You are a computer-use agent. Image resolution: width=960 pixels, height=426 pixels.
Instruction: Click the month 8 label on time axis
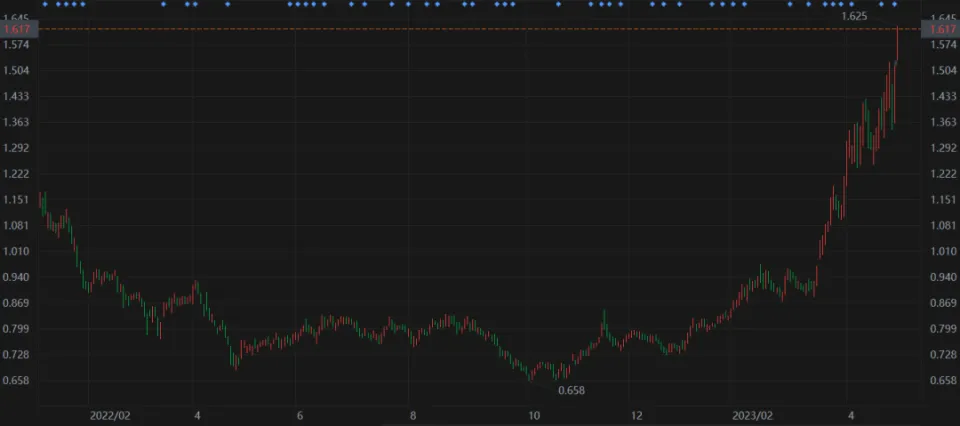click(x=412, y=415)
